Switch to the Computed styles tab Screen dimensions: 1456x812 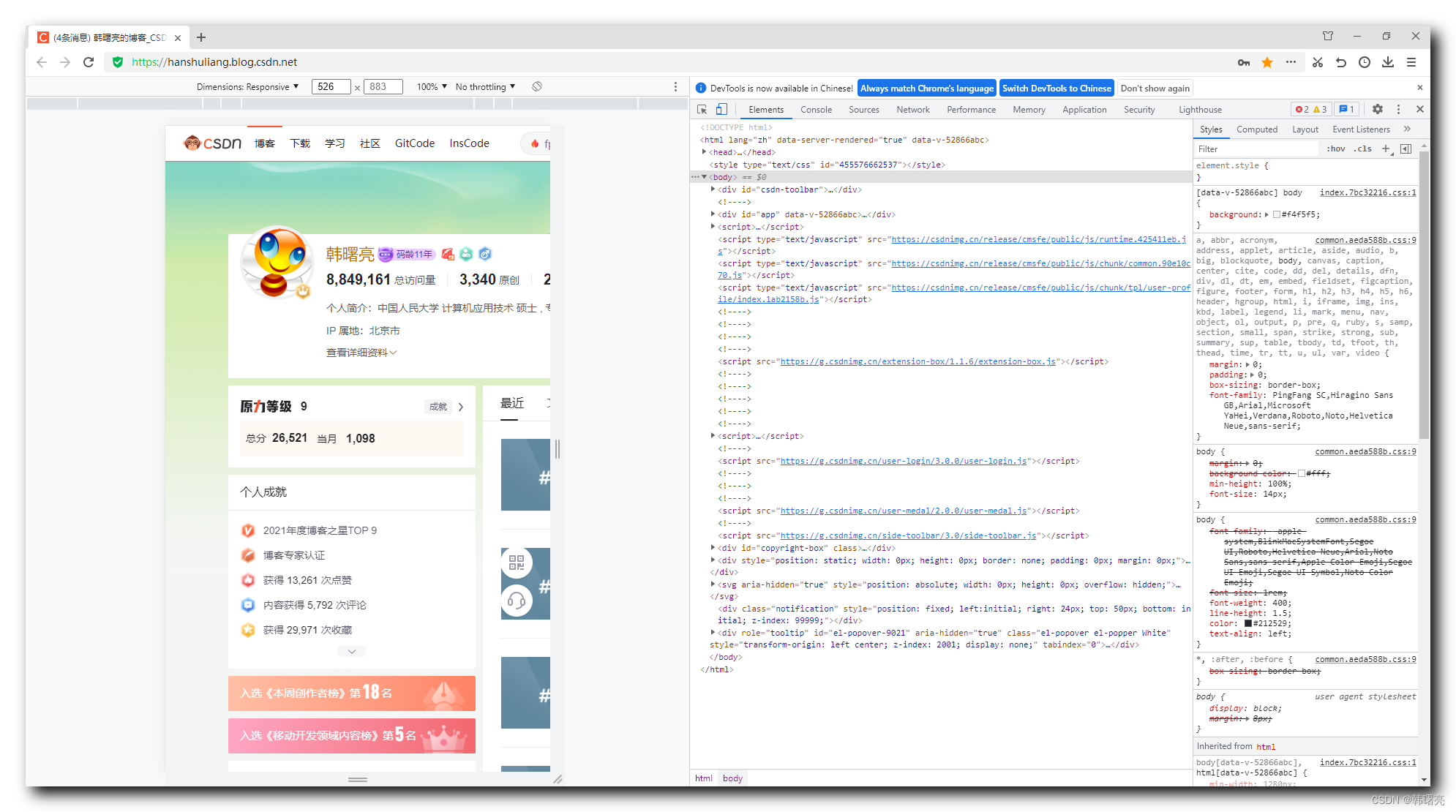coord(1257,129)
